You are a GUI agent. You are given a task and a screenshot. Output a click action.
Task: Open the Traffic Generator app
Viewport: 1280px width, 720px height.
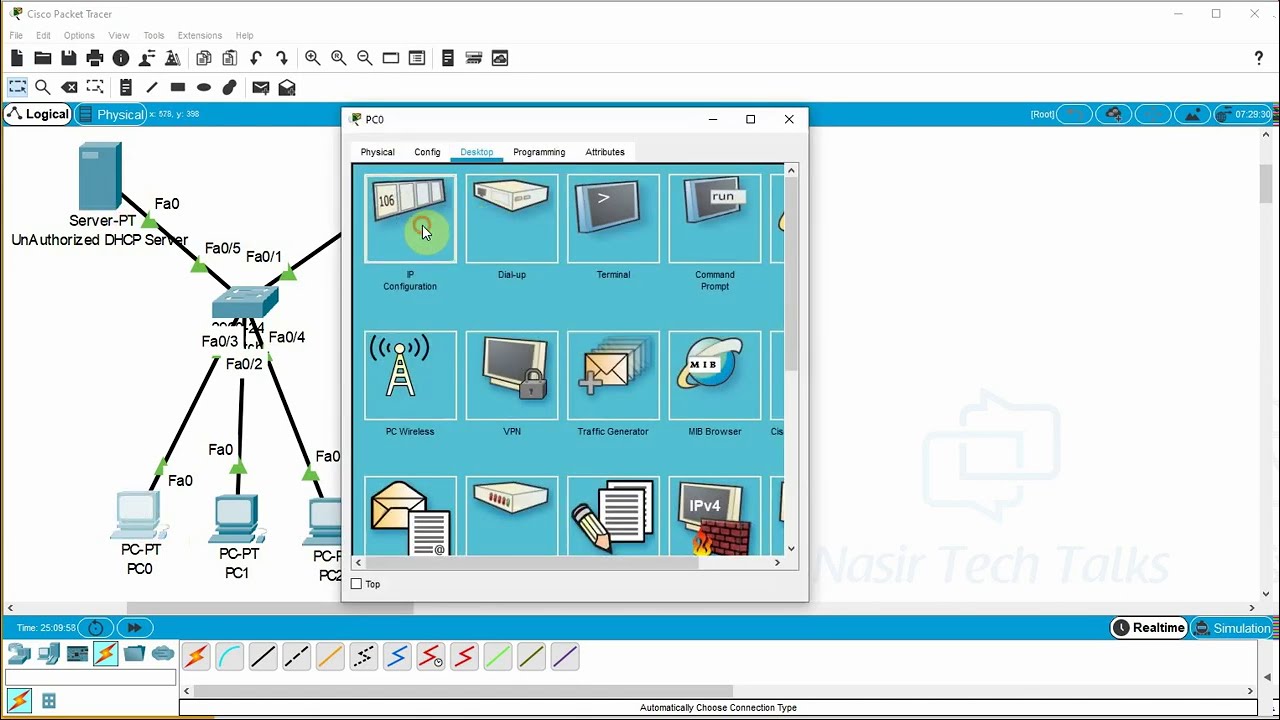pyautogui.click(x=613, y=376)
